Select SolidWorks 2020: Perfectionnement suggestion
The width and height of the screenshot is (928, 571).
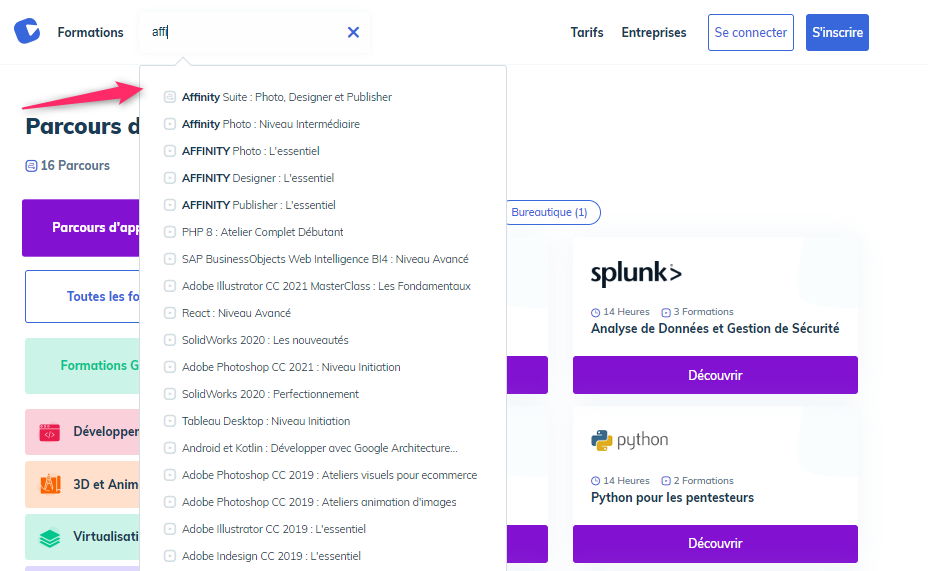coord(270,394)
